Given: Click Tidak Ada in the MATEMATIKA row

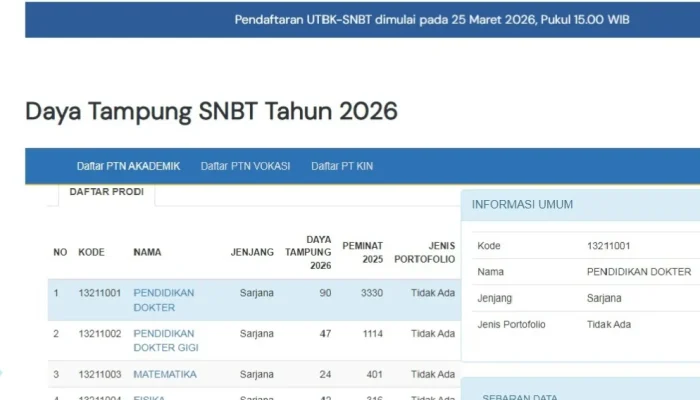Looking at the screenshot, I should point(433,374).
